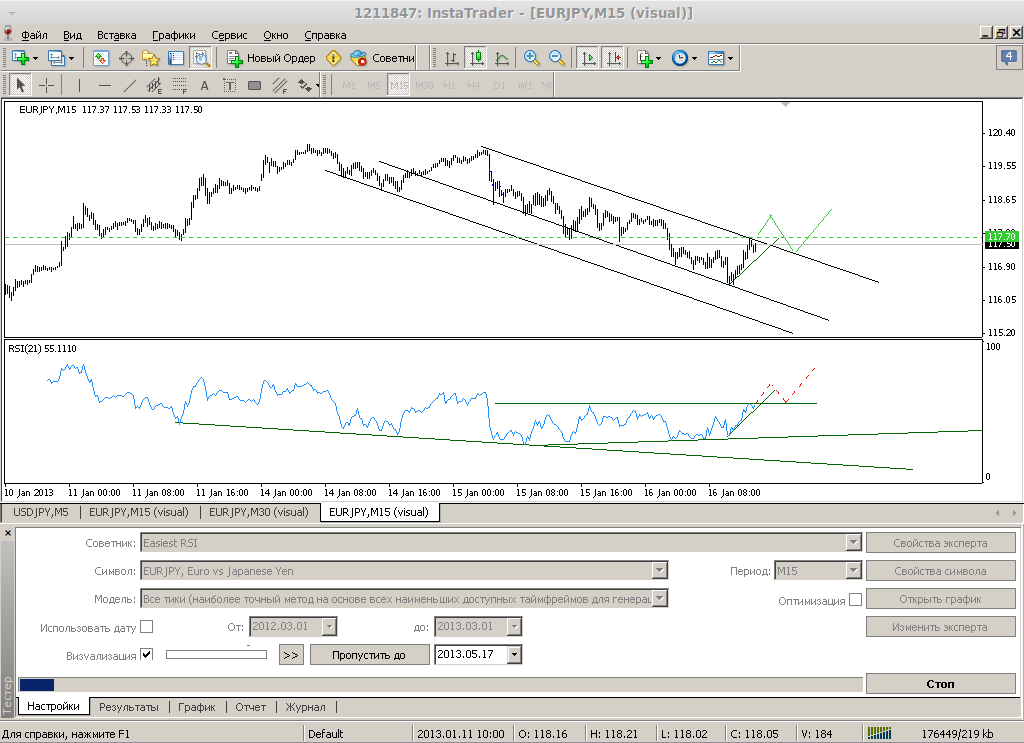The image size is (1024, 743).
Task: Enable the Использовать дату checkbox
Action: pos(147,627)
